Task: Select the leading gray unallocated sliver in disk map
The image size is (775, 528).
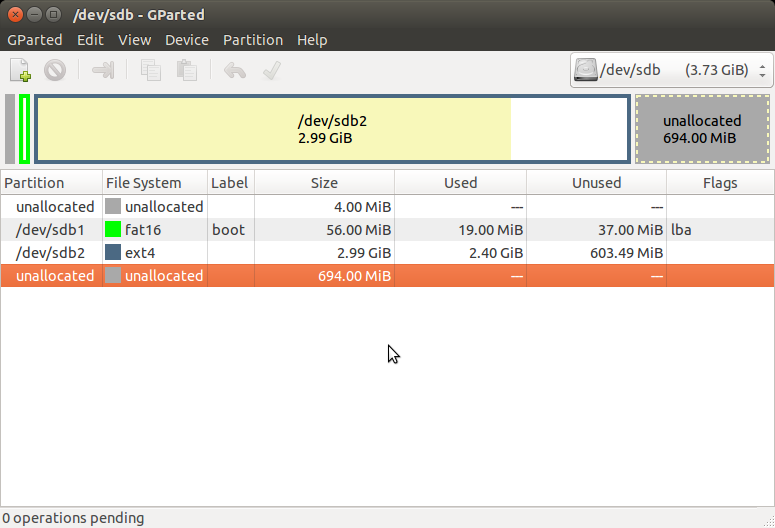Action: click(x=10, y=129)
